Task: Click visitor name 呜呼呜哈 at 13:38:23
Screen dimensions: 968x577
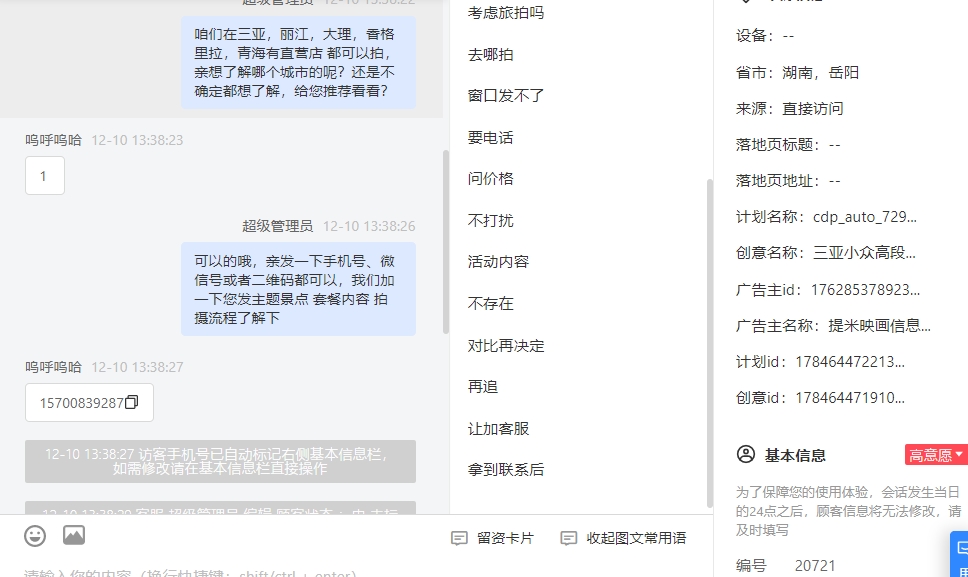Action: pyautogui.click(x=53, y=140)
